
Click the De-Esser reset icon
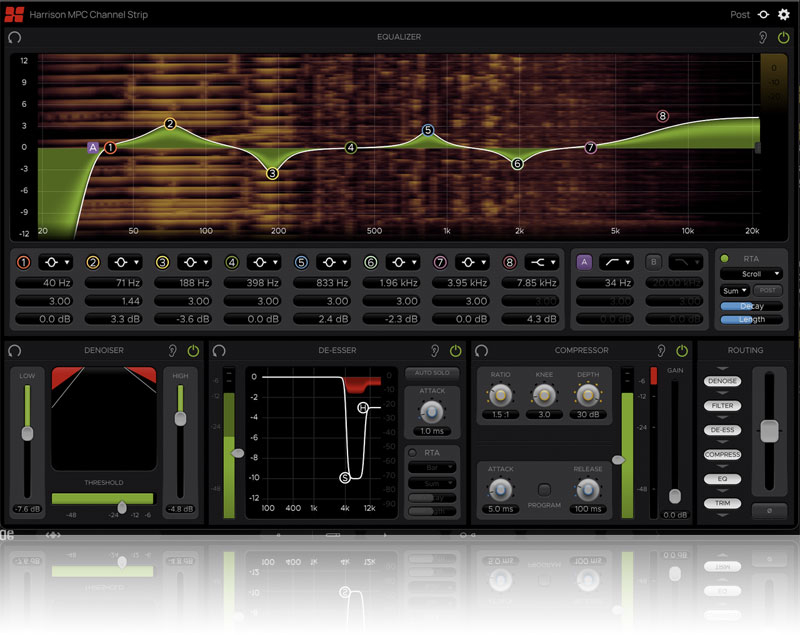(x=219, y=351)
